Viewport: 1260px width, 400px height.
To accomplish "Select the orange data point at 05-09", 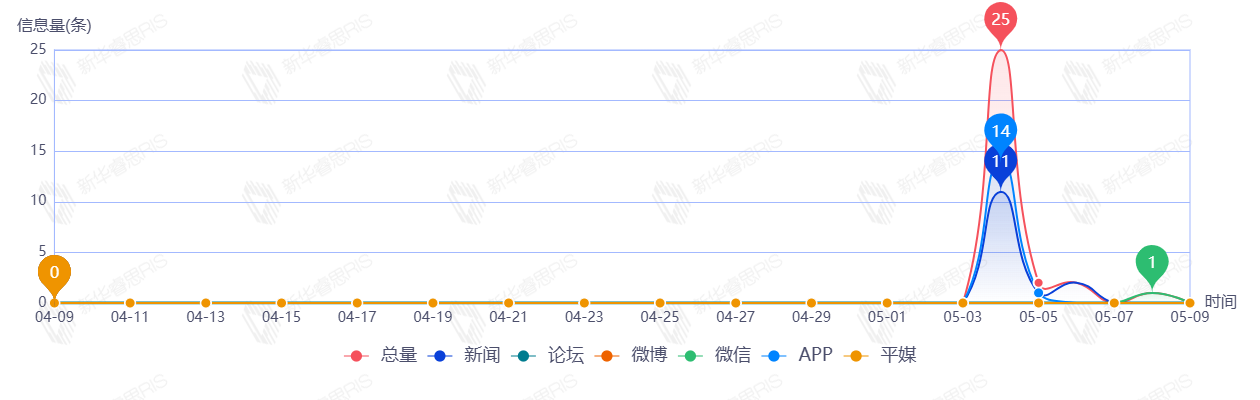I will point(1189,303).
